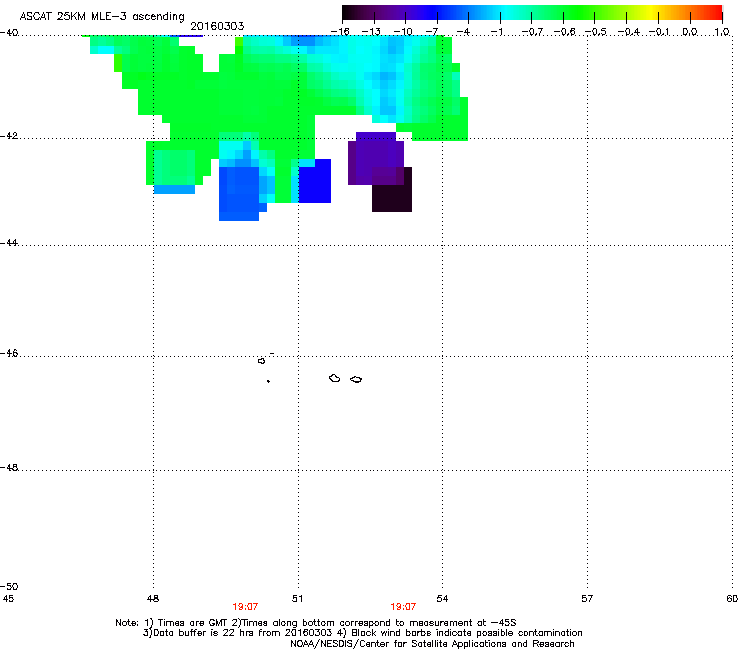Viewport: 740px width, 650px height.
Task: Click the -10 label on the color scale
Action: tap(403, 32)
